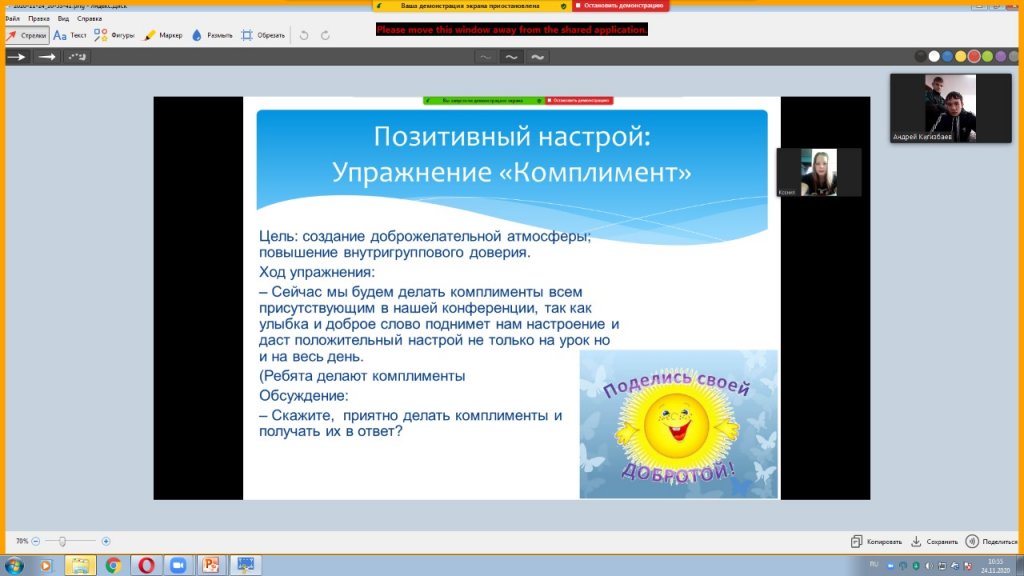Pick the Маркер highlighter tool
1024x576 pixels.
click(163, 35)
